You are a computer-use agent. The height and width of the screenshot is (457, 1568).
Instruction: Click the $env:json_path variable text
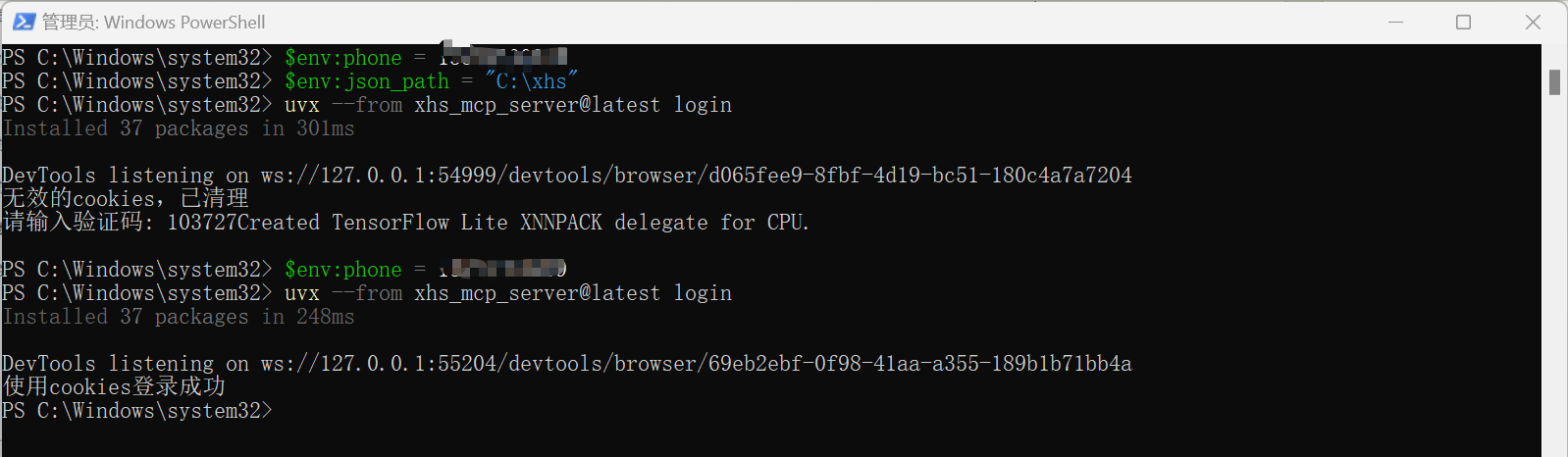point(367,81)
